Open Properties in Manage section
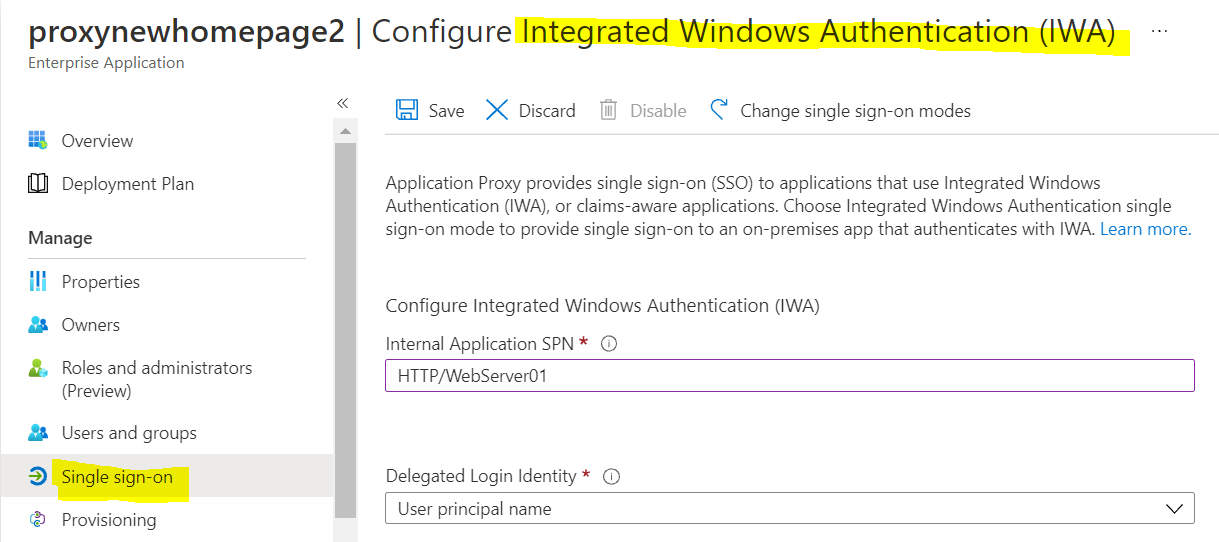The height and width of the screenshot is (542, 1219). 101,282
